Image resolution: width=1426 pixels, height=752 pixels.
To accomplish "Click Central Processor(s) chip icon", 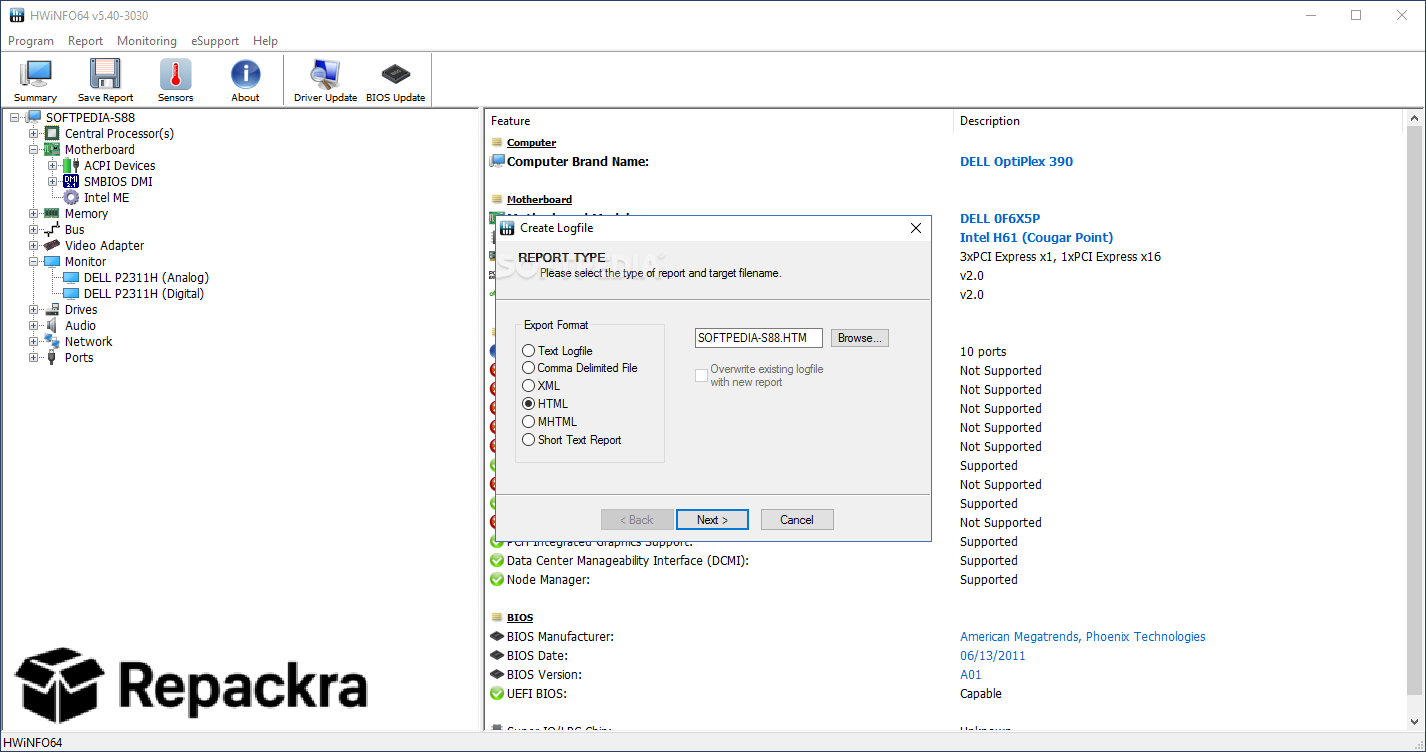I will (x=52, y=134).
